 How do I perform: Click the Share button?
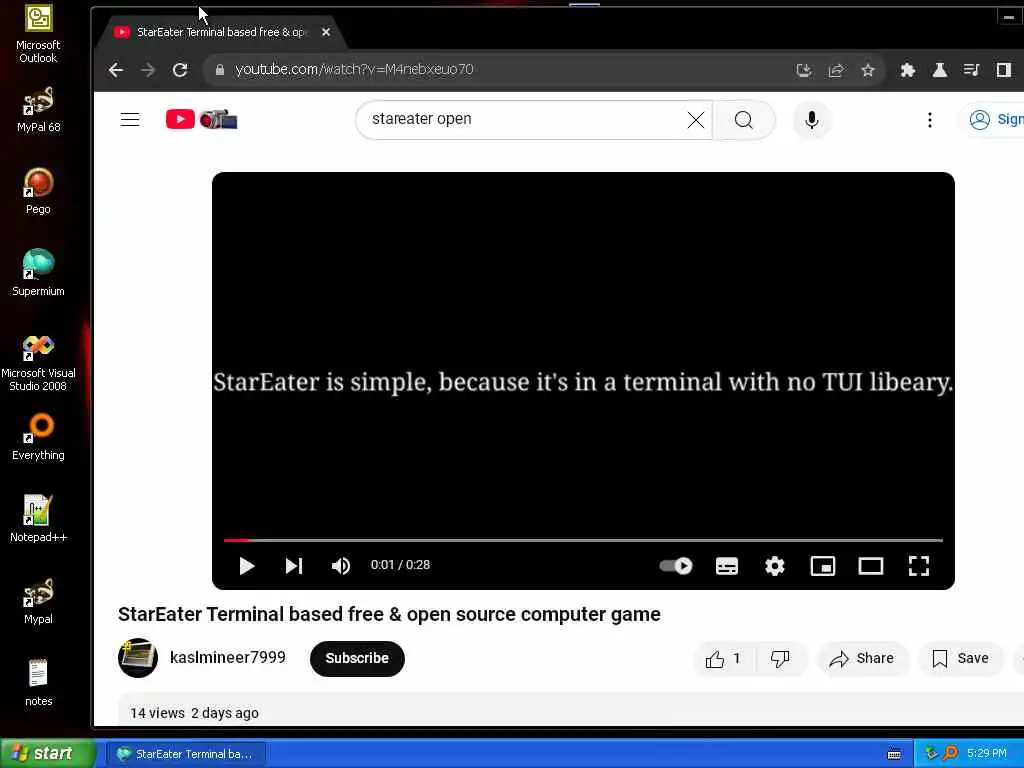tap(862, 659)
